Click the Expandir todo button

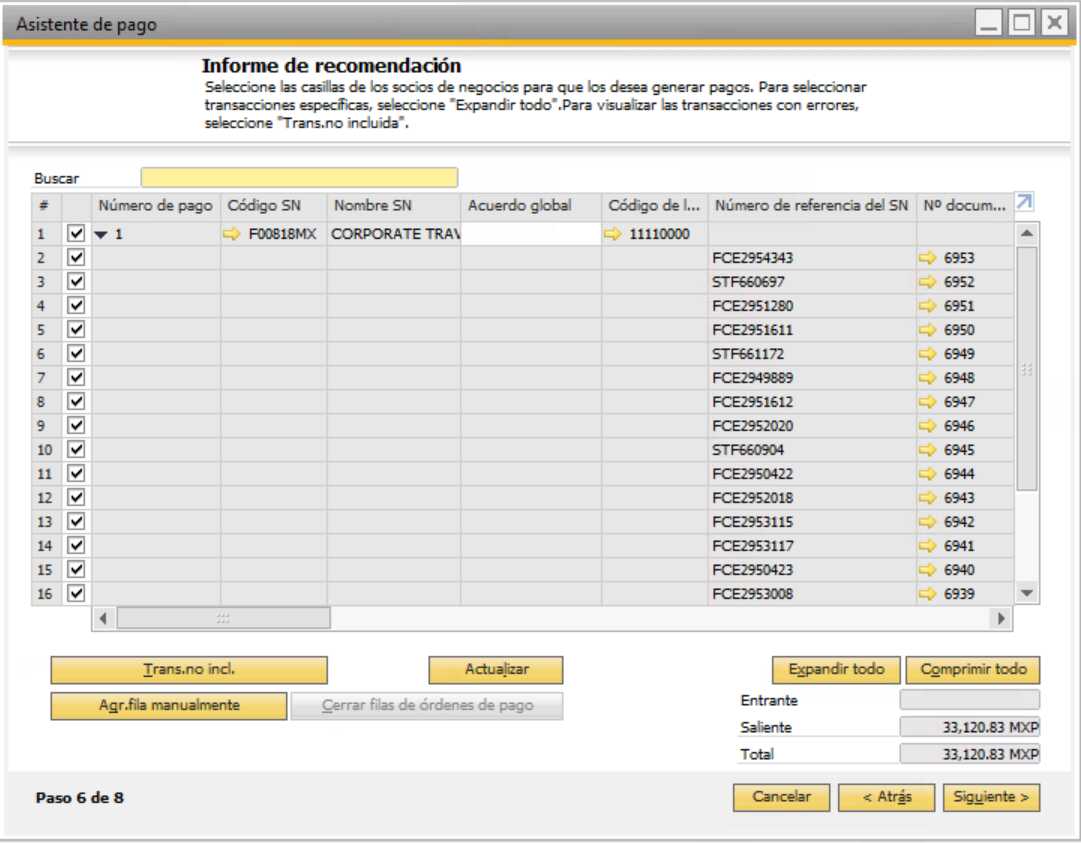point(836,669)
